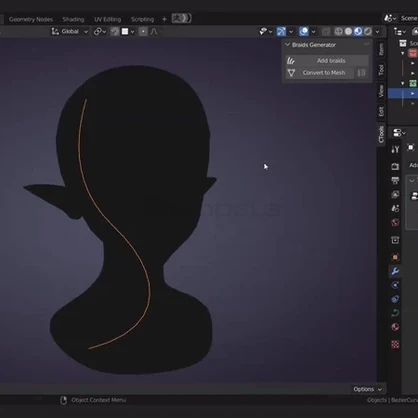Select the CTools sidebar tab
Viewport: 418px width, 418px height.
point(381,134)
